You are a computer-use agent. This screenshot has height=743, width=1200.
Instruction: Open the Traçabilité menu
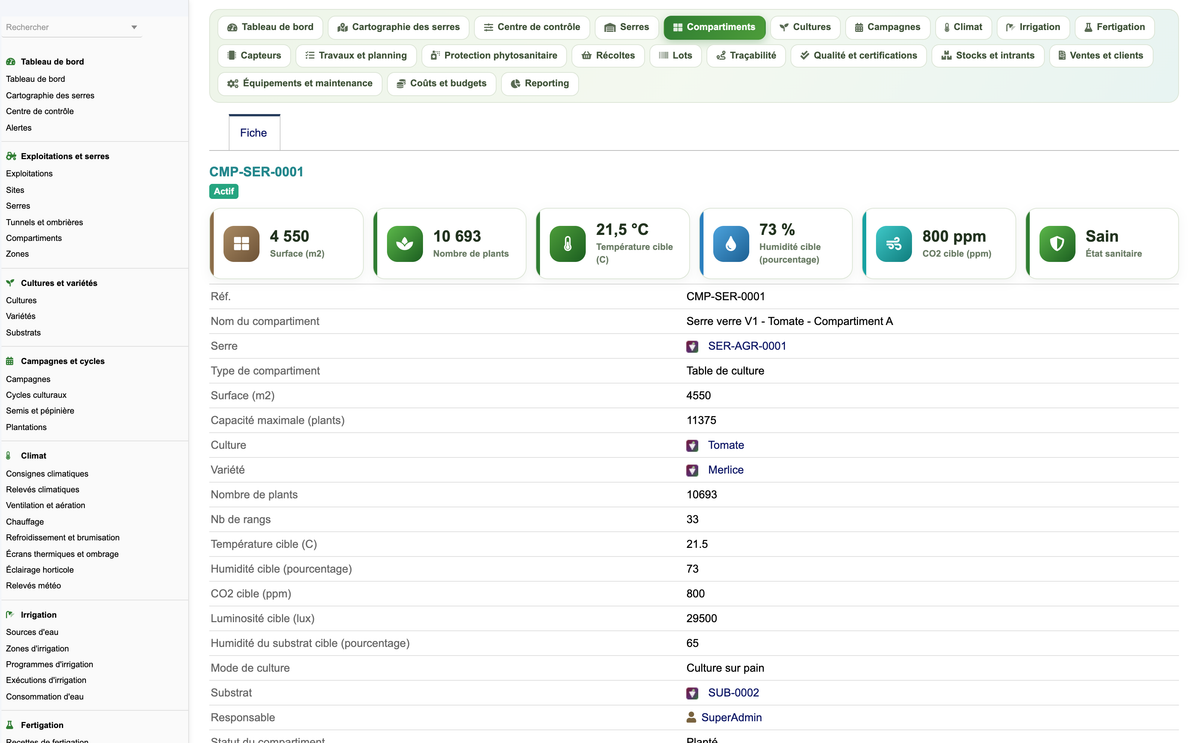click(x=746, y=55)
